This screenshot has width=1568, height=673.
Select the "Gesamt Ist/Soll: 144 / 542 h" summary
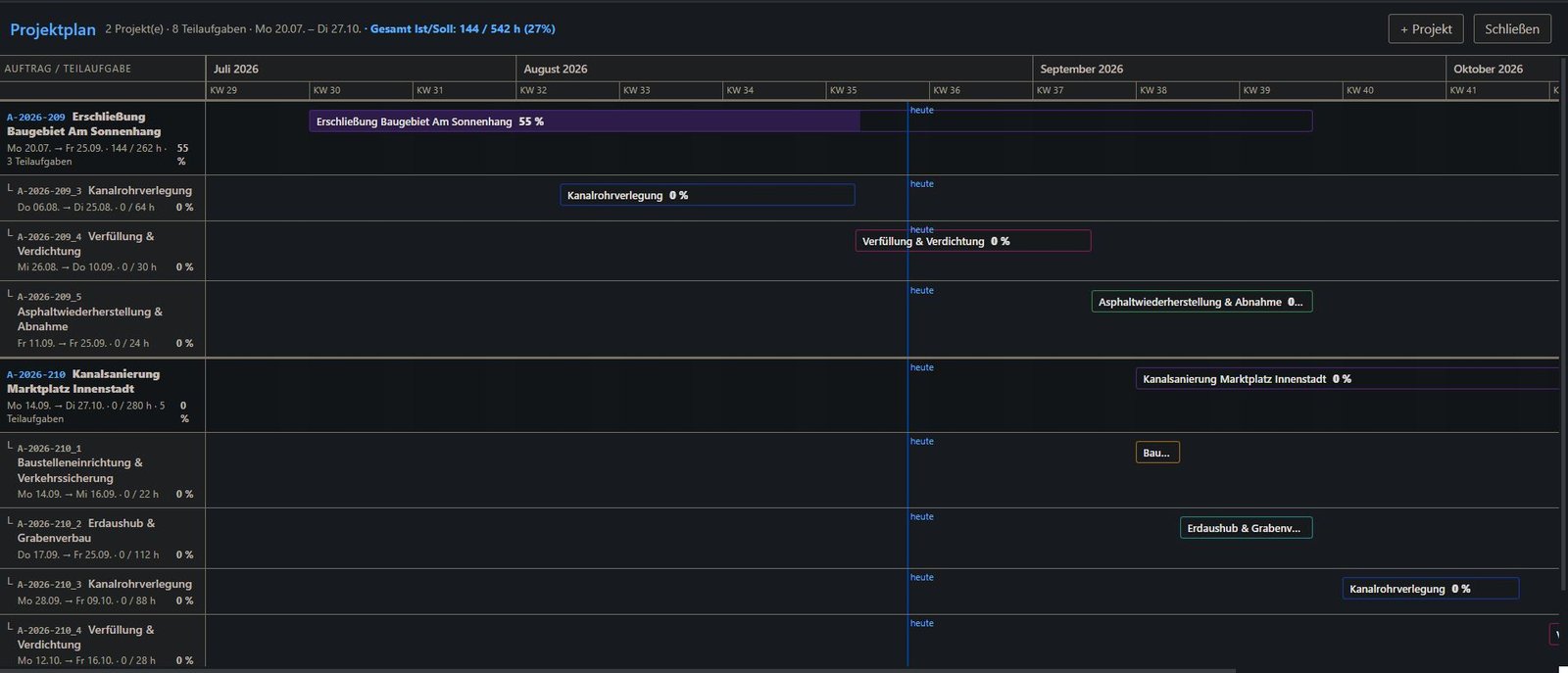click(x=463, y=29)
